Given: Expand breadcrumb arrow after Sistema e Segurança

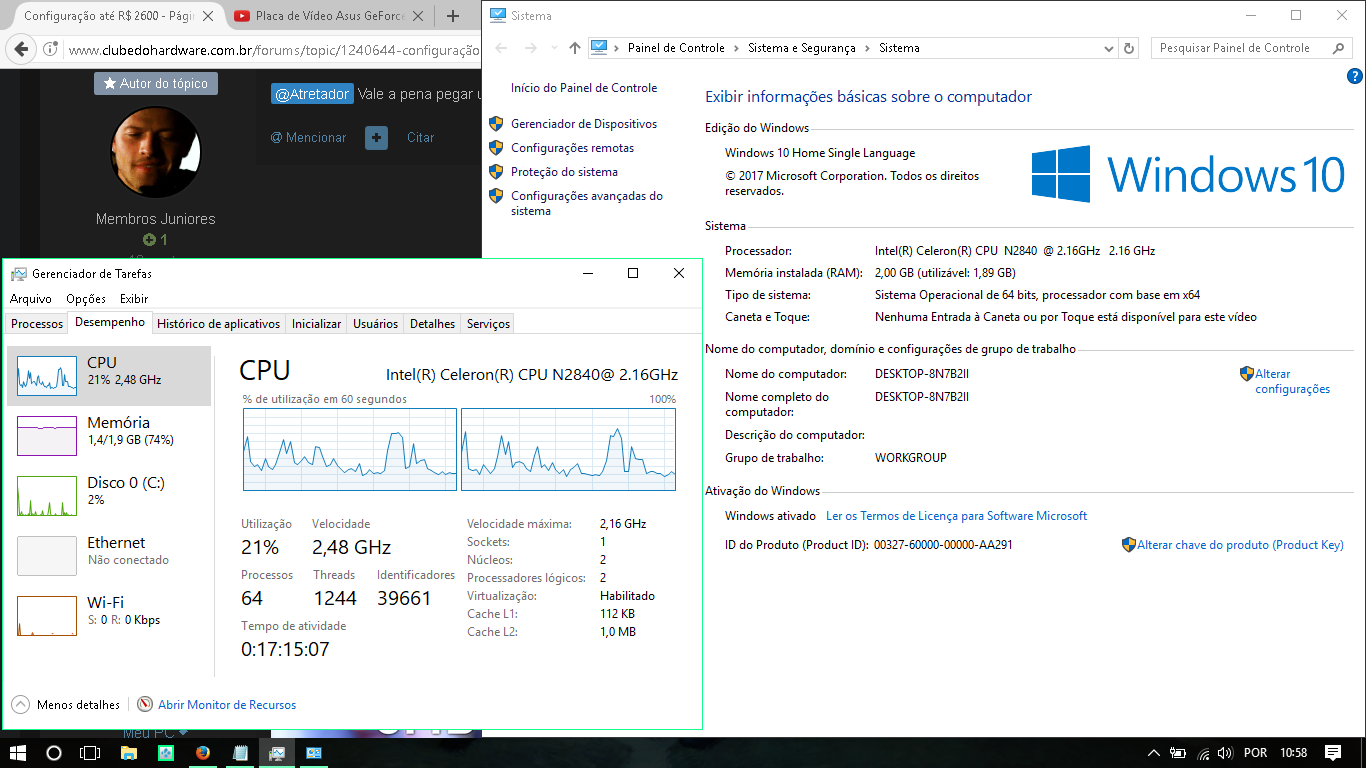Looking at the screenshot, I should tap(867, 48).
